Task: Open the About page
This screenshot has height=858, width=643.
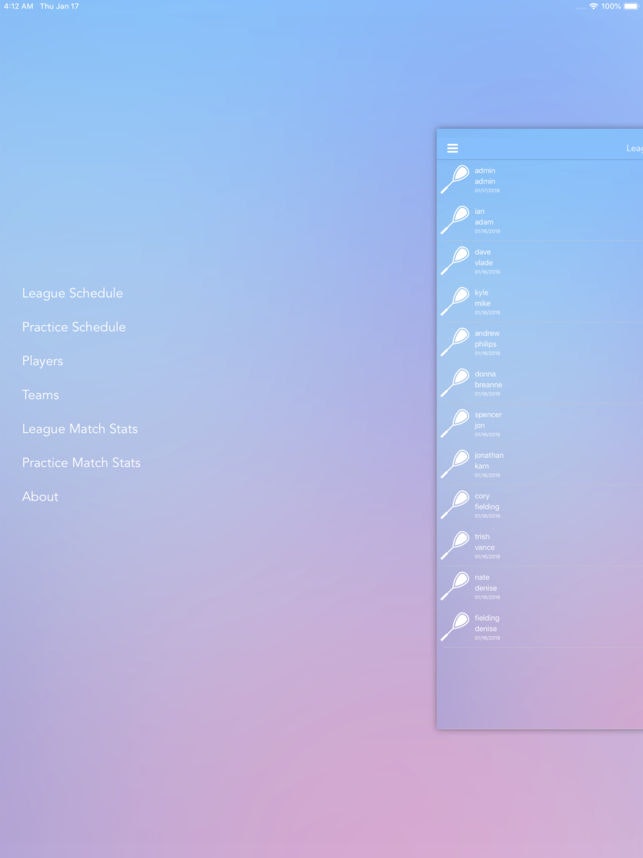Action: click(40, 497)
